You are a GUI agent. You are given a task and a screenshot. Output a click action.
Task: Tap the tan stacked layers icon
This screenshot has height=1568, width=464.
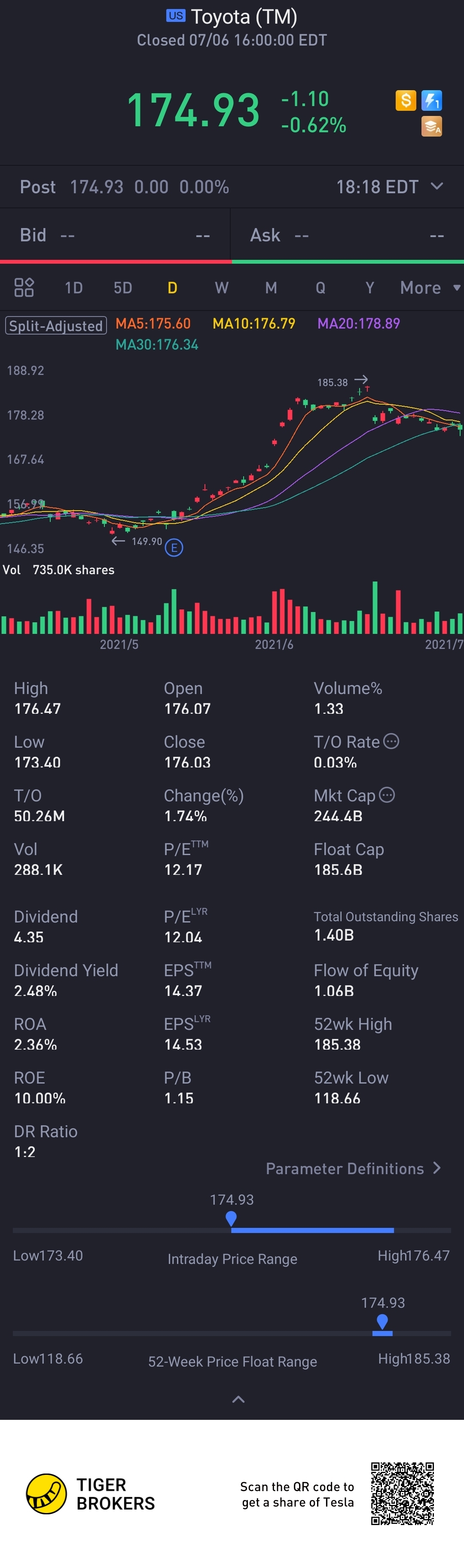432,127
